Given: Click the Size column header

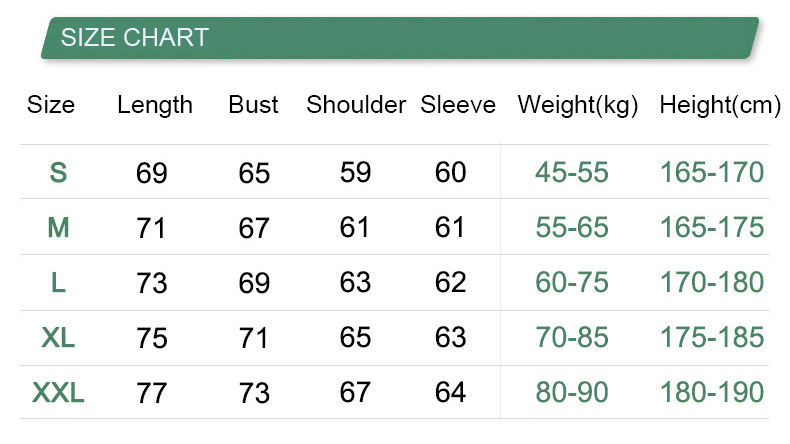Looking at the screenshot, I should [x=51, y=105].
